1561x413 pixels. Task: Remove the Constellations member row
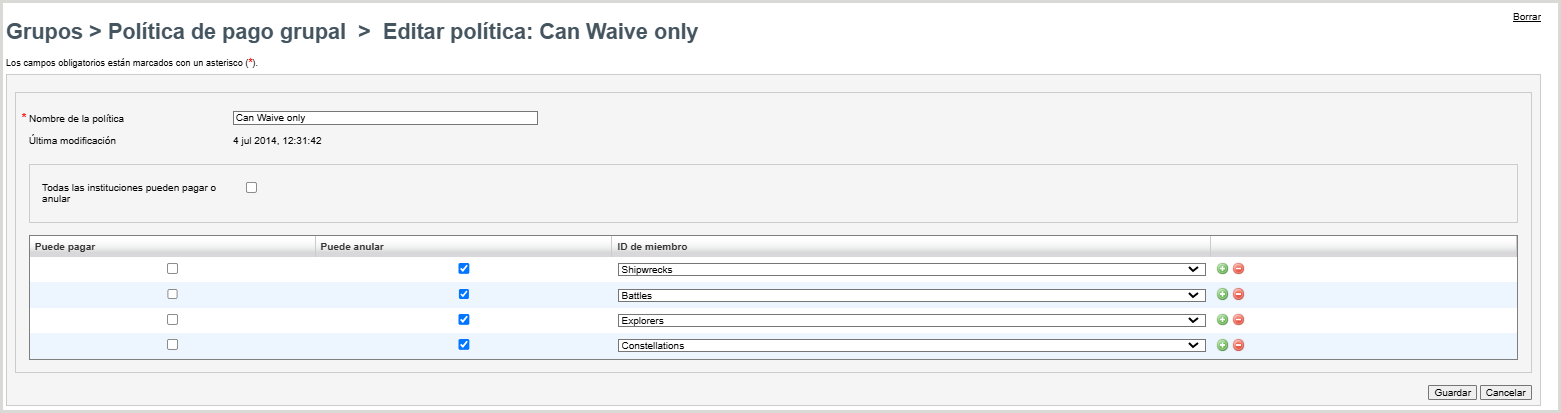pyautogui.click(x=1238, y=345)
